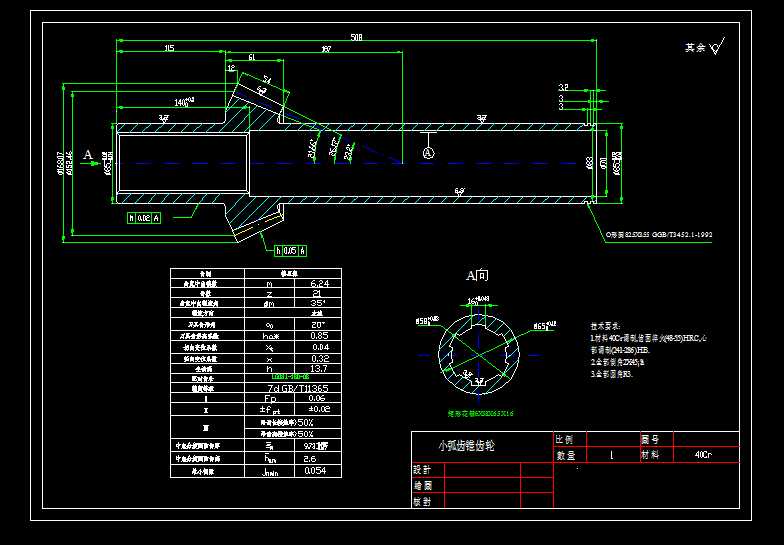
Task: Select pressure angle value 20° in table
Action: point(318,324)
